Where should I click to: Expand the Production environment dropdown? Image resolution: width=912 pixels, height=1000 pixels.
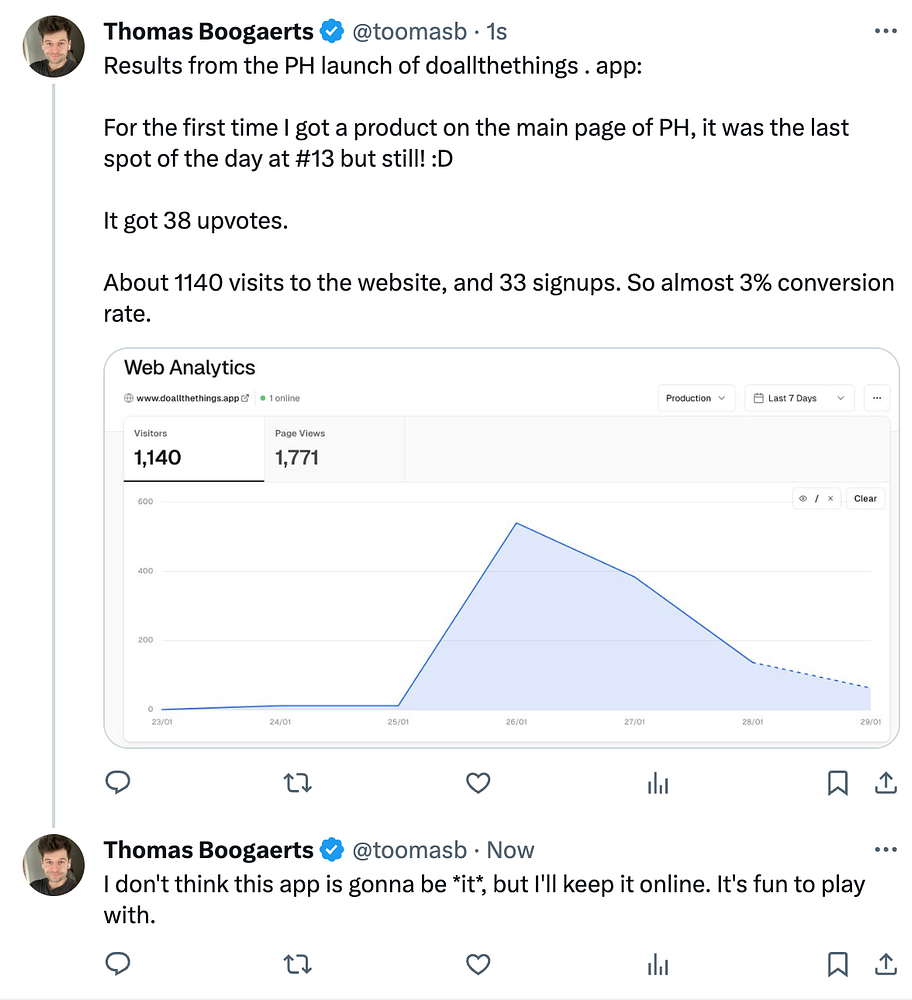coord(696,398)
